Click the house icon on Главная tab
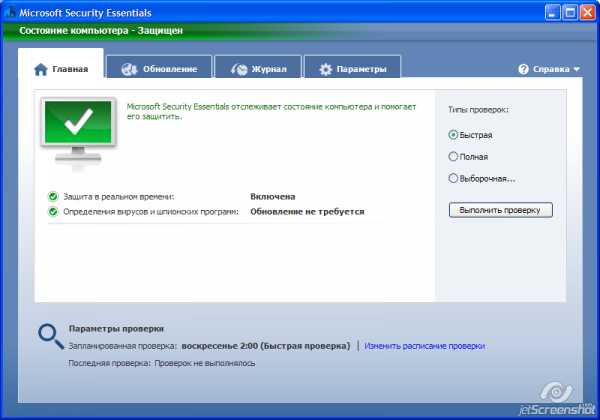The height and width of the screenshot is (420, 600). 41,69
